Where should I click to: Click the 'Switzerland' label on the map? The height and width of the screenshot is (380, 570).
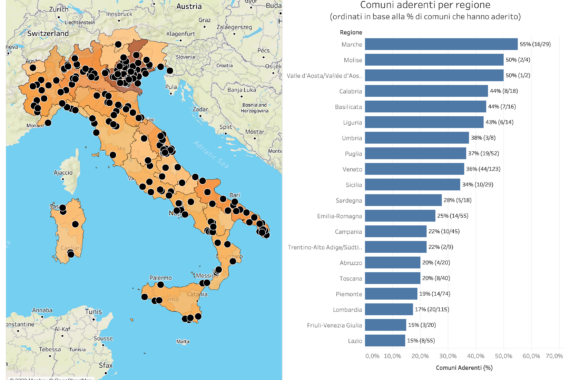[48, 33]
